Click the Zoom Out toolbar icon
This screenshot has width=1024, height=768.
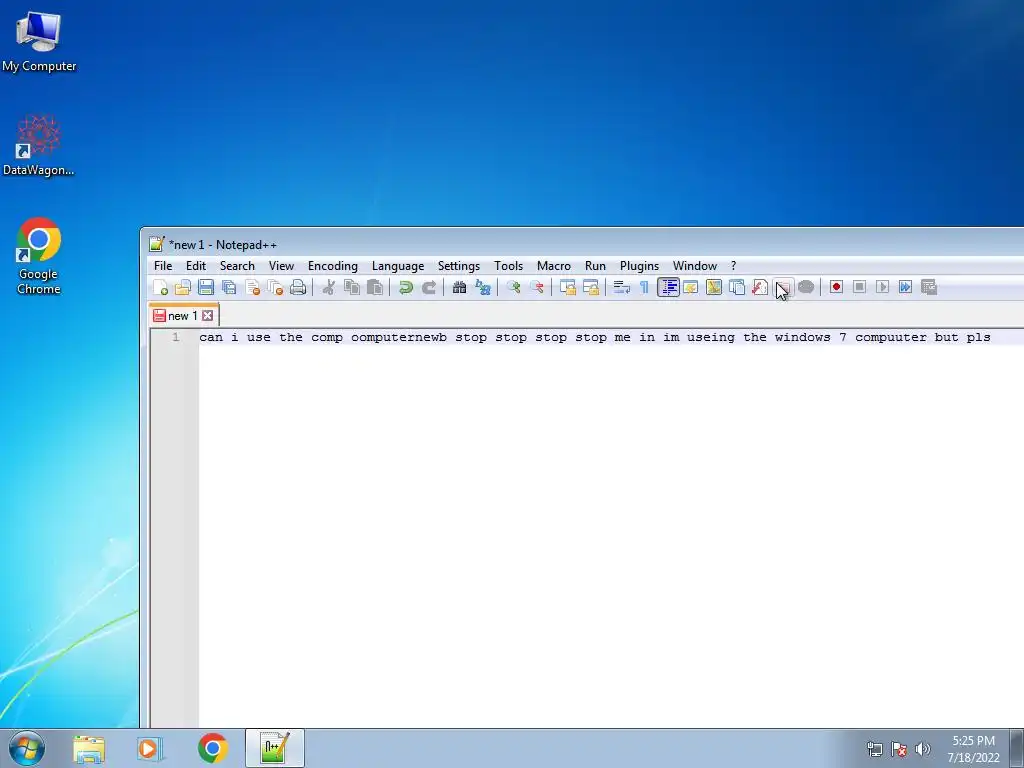[x=536, y=287]
